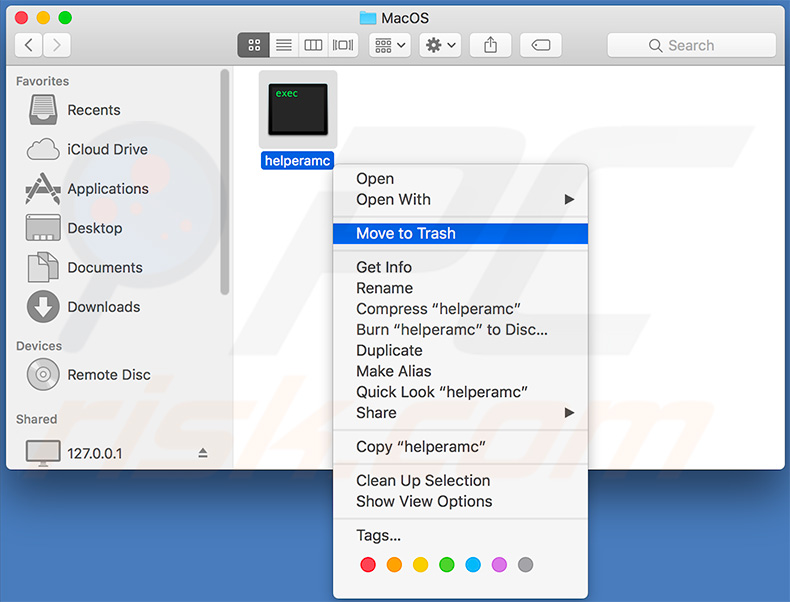Screen dimensions: 790x602
Task: Open the Action gear dropdown
Action: click(x=440, y=45)
